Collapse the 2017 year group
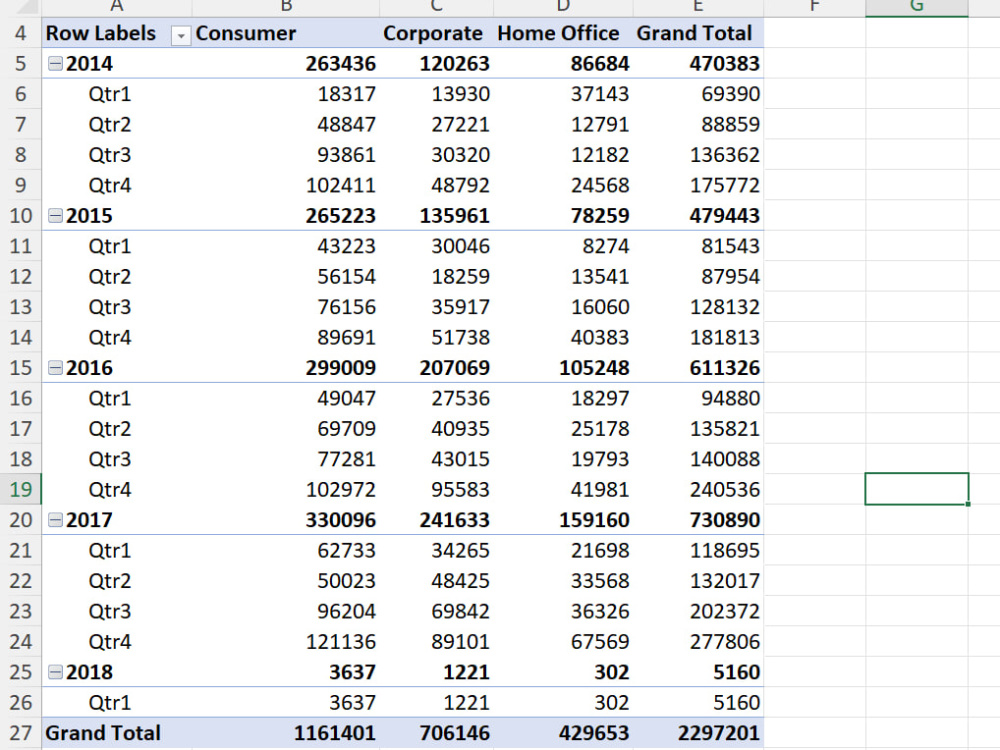The height and width of the screenshot is (750, 1000). coord(56,520)
